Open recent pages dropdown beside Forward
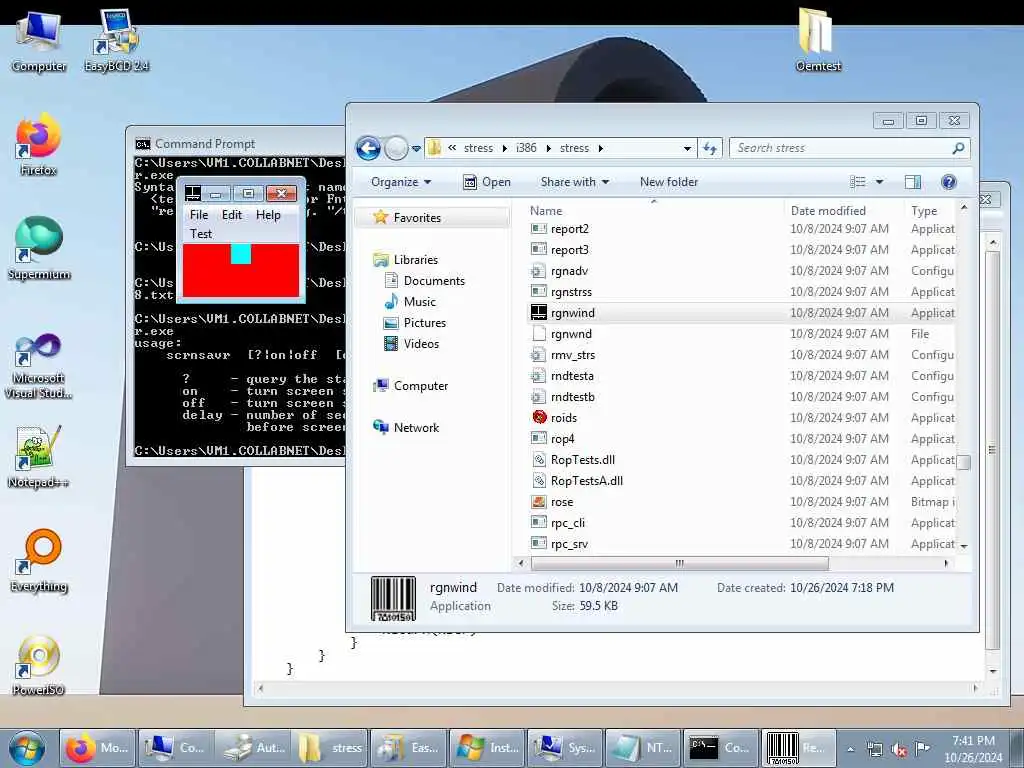Viewport: 1024px width, 768px height. pos(416,149)
